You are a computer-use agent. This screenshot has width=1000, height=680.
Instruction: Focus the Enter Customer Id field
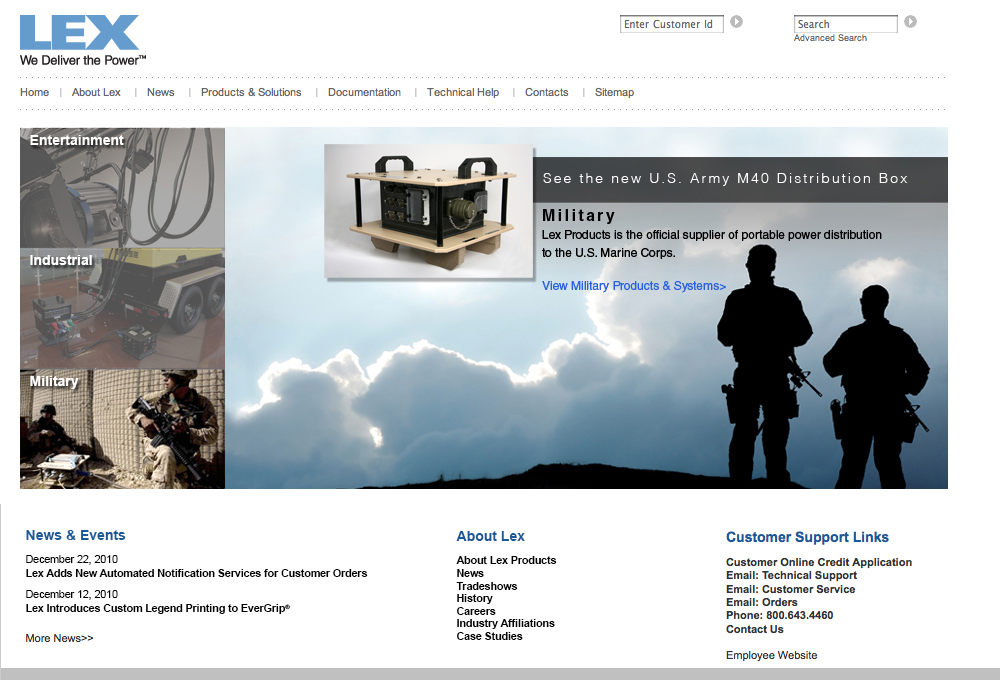[672, 24]
